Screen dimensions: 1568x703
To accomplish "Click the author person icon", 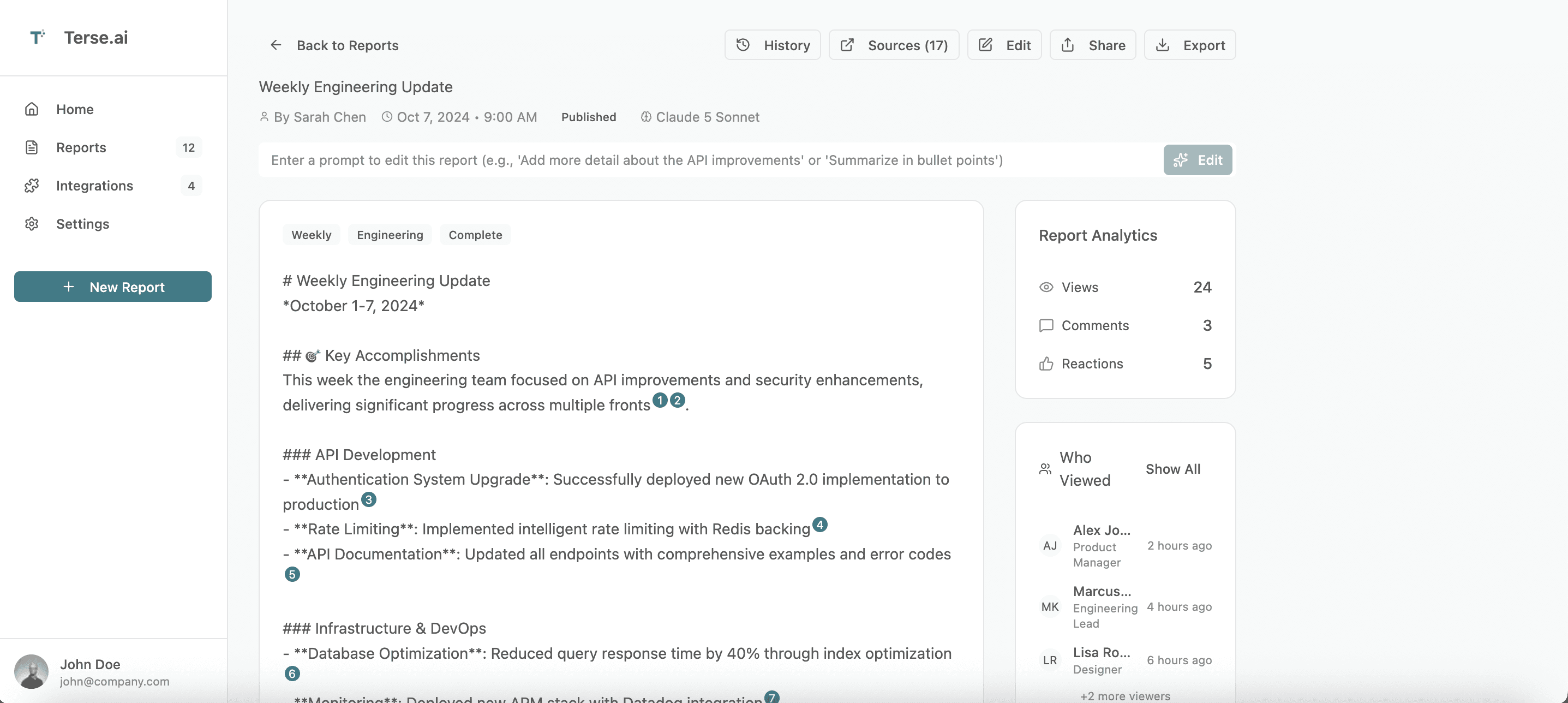I will 264,117.
